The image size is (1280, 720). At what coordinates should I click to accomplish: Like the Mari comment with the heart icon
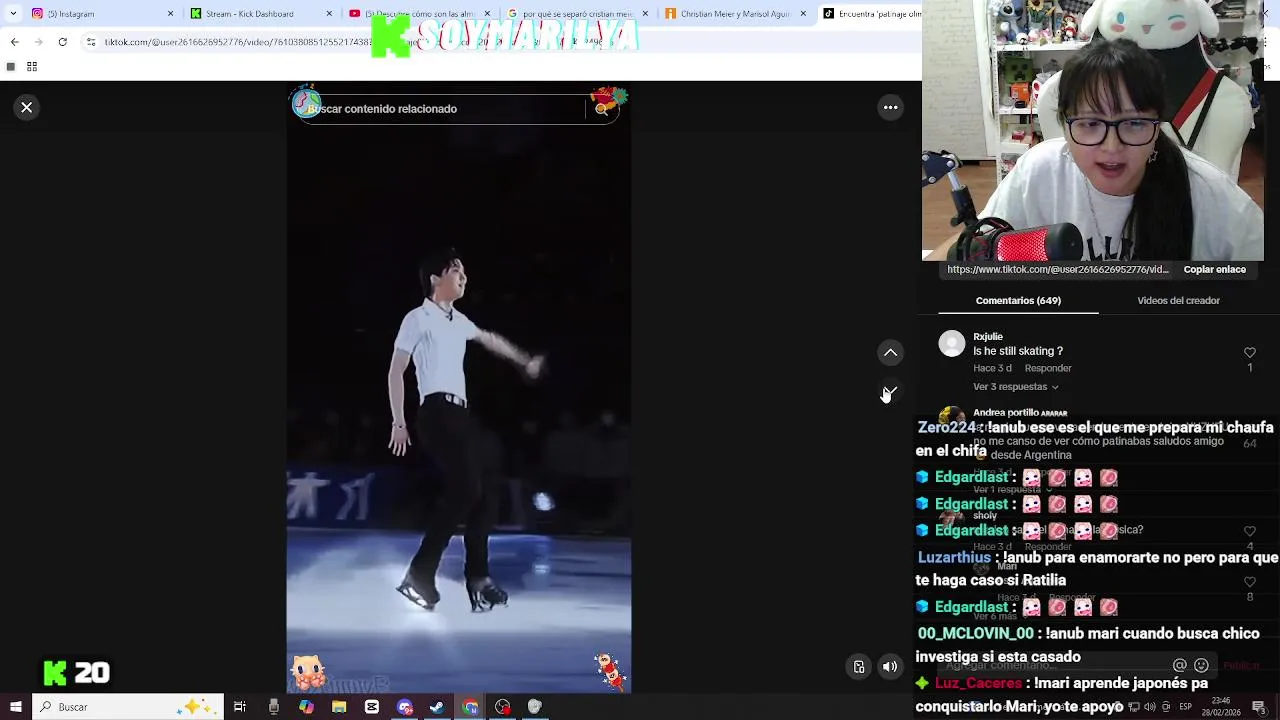(1249, 581)
